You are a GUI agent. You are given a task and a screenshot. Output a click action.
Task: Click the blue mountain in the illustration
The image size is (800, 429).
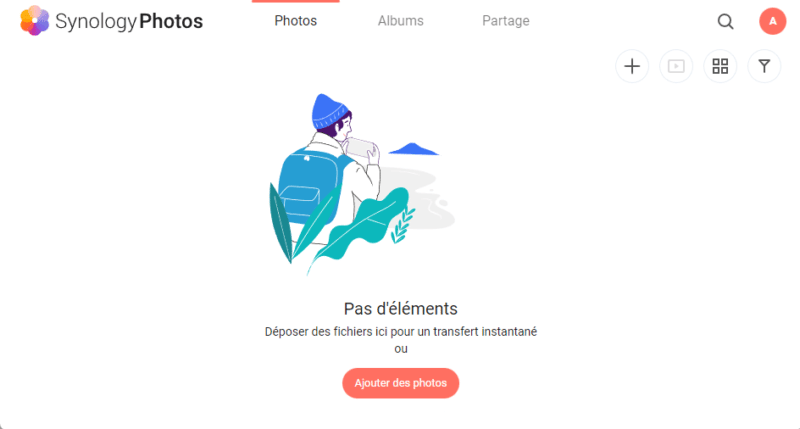point(413,149)
